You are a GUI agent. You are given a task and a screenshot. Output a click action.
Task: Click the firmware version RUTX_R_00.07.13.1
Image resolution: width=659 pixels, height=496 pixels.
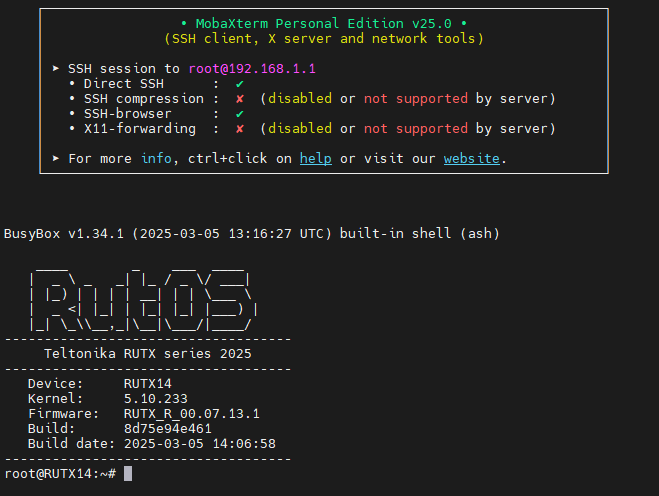coord(192,413)
